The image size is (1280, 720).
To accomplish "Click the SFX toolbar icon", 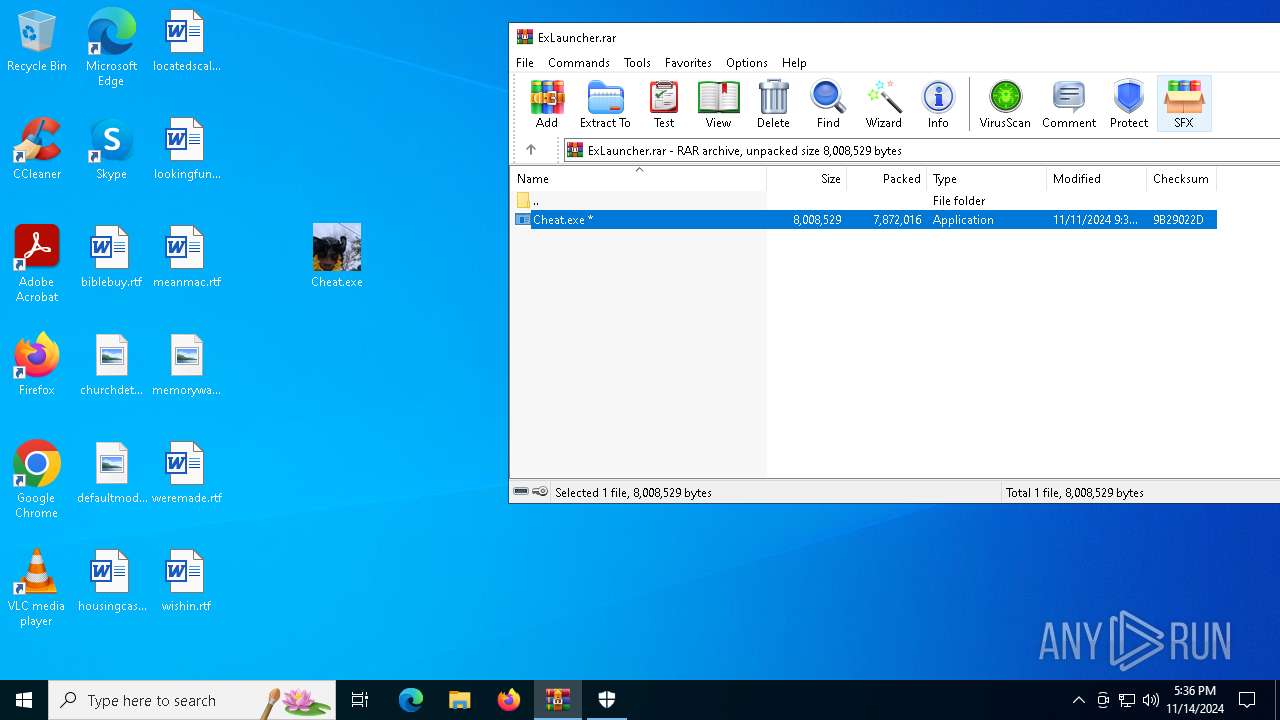I will coord(1184,104).
